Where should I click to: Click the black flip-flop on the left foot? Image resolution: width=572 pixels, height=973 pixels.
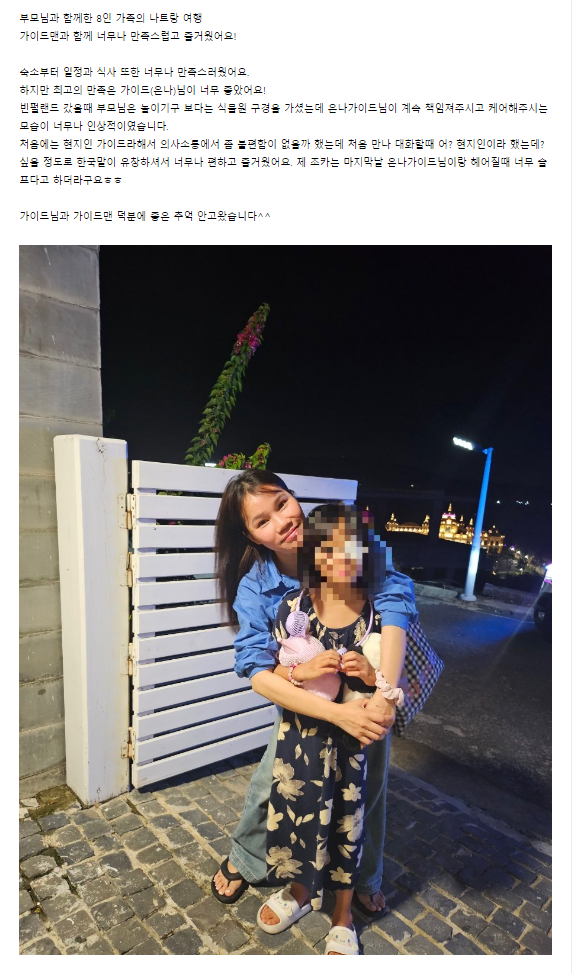click(230, 881)
